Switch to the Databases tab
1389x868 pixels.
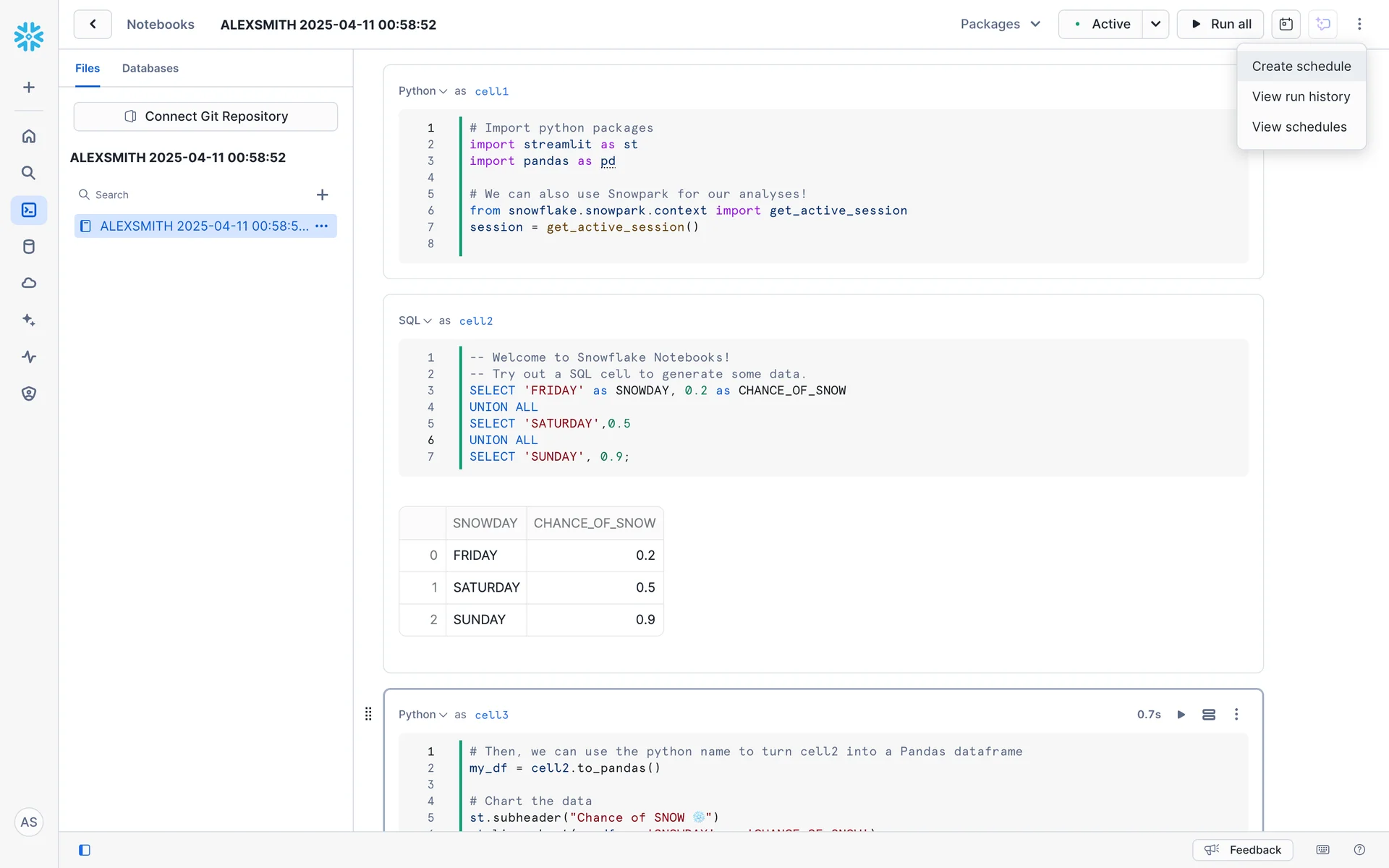click(150, 68)
